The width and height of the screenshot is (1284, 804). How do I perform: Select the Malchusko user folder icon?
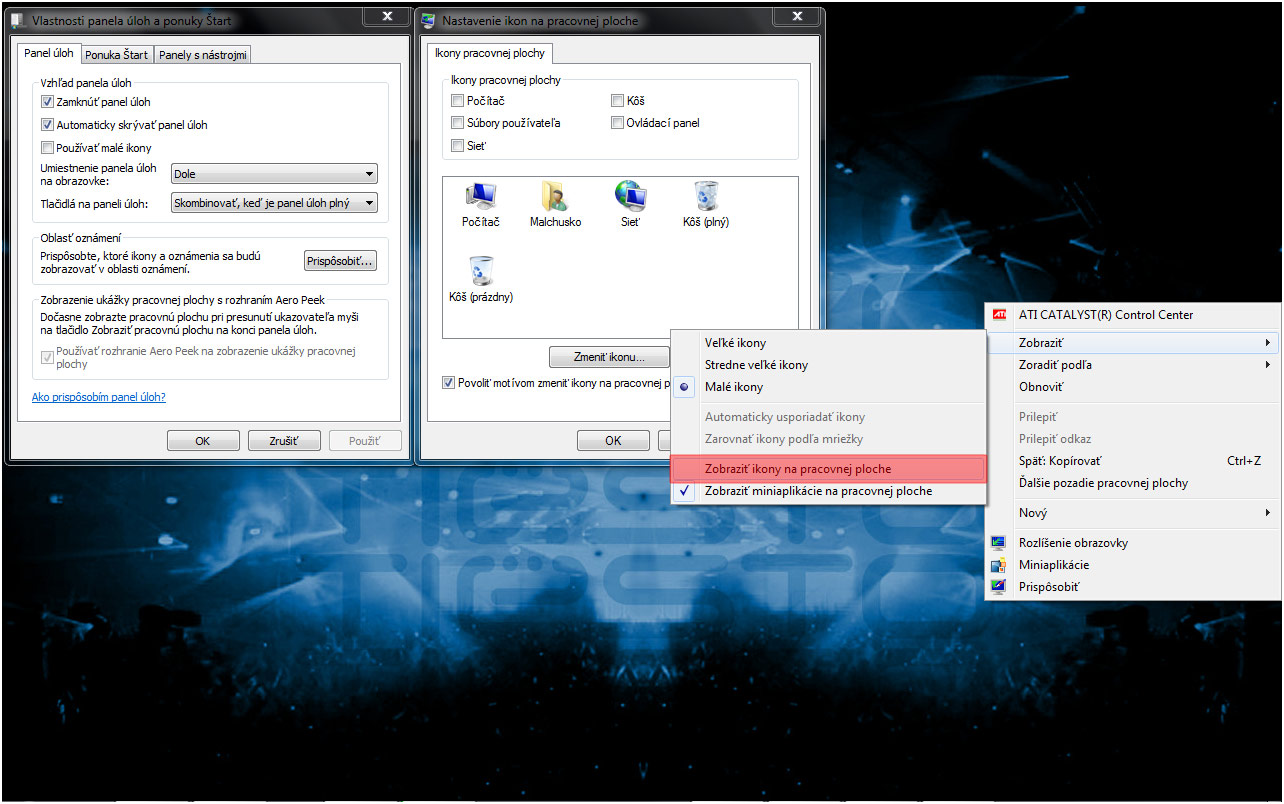coord(555,196)
